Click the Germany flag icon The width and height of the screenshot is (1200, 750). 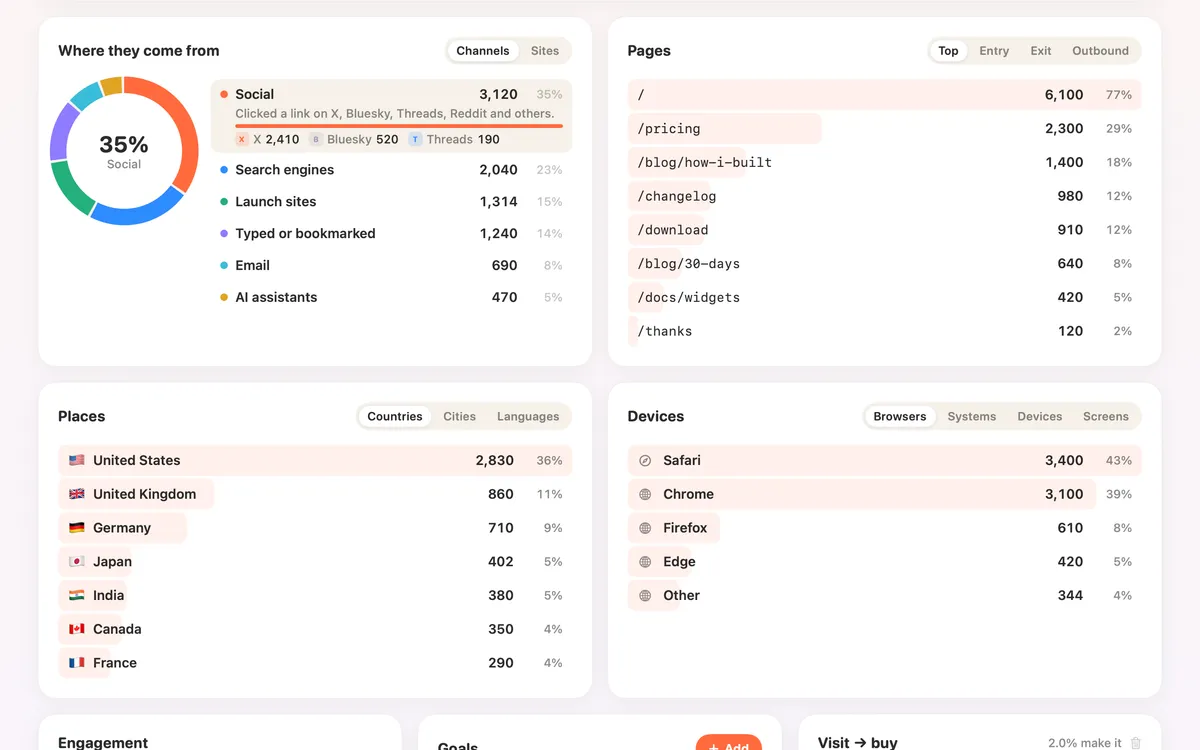click(x=77, y=528)
